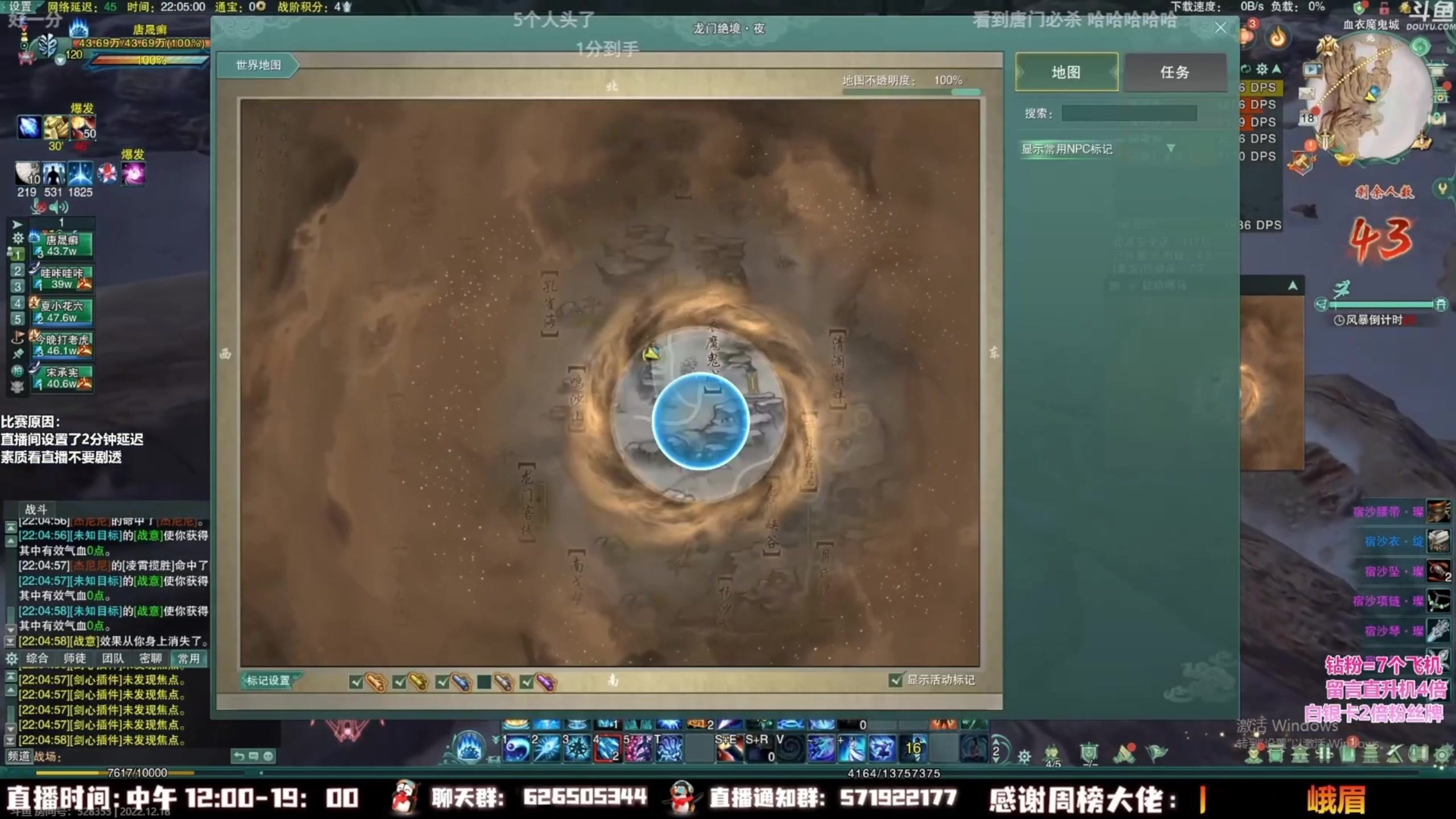The image size is (1456, 819).
Task: Toggle the purple scroll marker checkbox
Action: (x=527, y=681)
